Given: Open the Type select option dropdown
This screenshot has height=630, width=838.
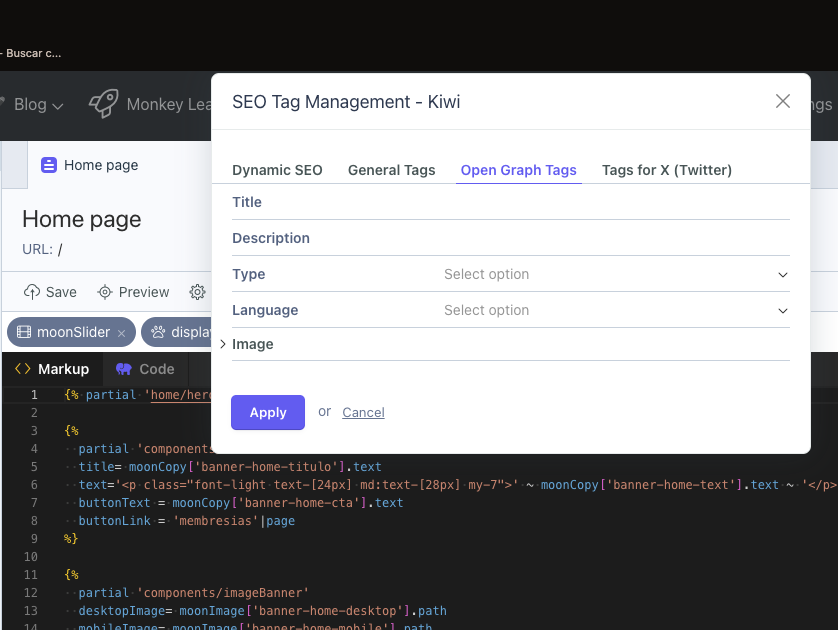Looking at the screenshot, I should (615, 274).
